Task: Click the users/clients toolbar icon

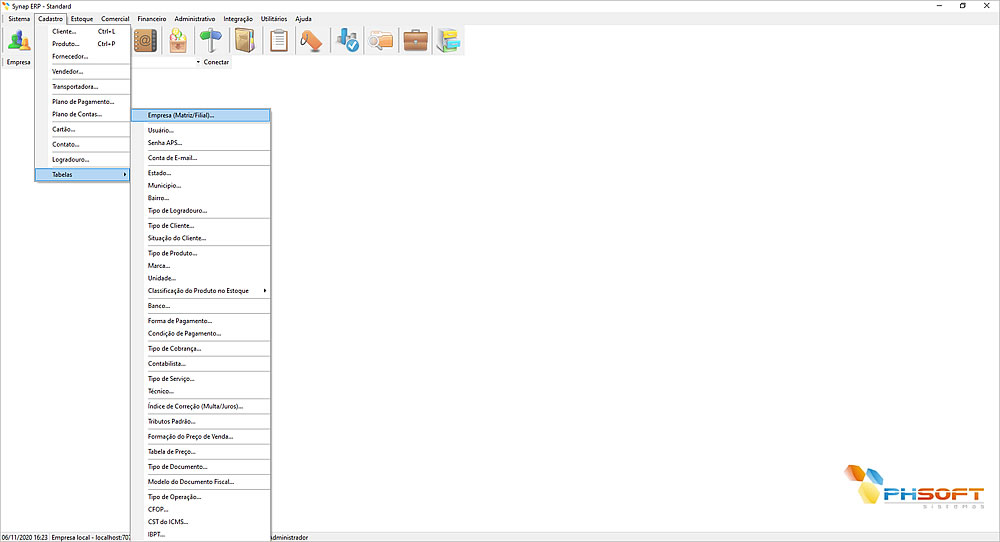Action: click(x=17, y=41)
